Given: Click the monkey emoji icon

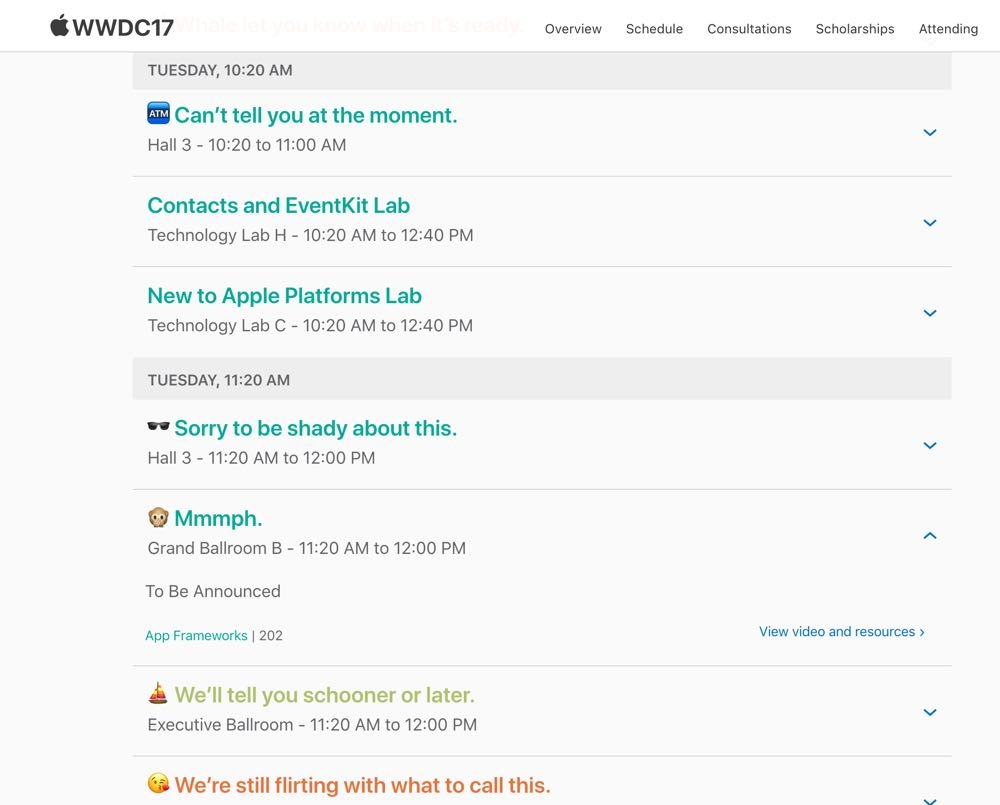Looking at the screenshot, I should pos(158,517).
